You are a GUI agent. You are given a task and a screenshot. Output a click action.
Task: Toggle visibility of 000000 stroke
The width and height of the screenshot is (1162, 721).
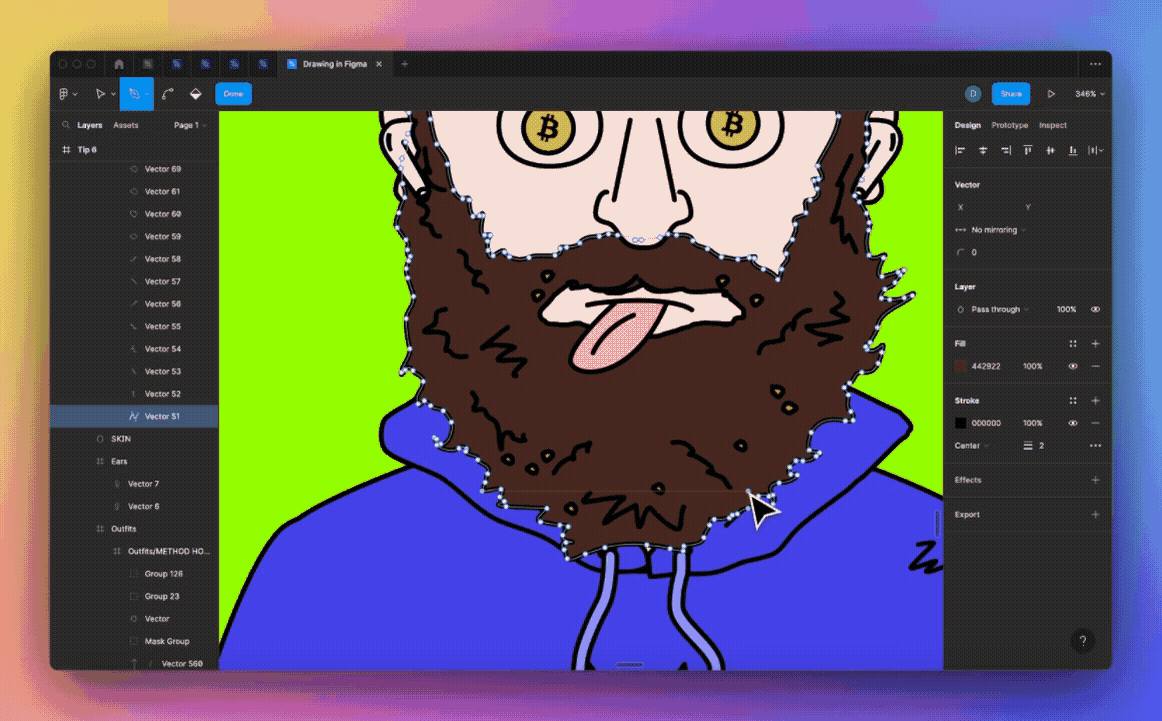1072,423
